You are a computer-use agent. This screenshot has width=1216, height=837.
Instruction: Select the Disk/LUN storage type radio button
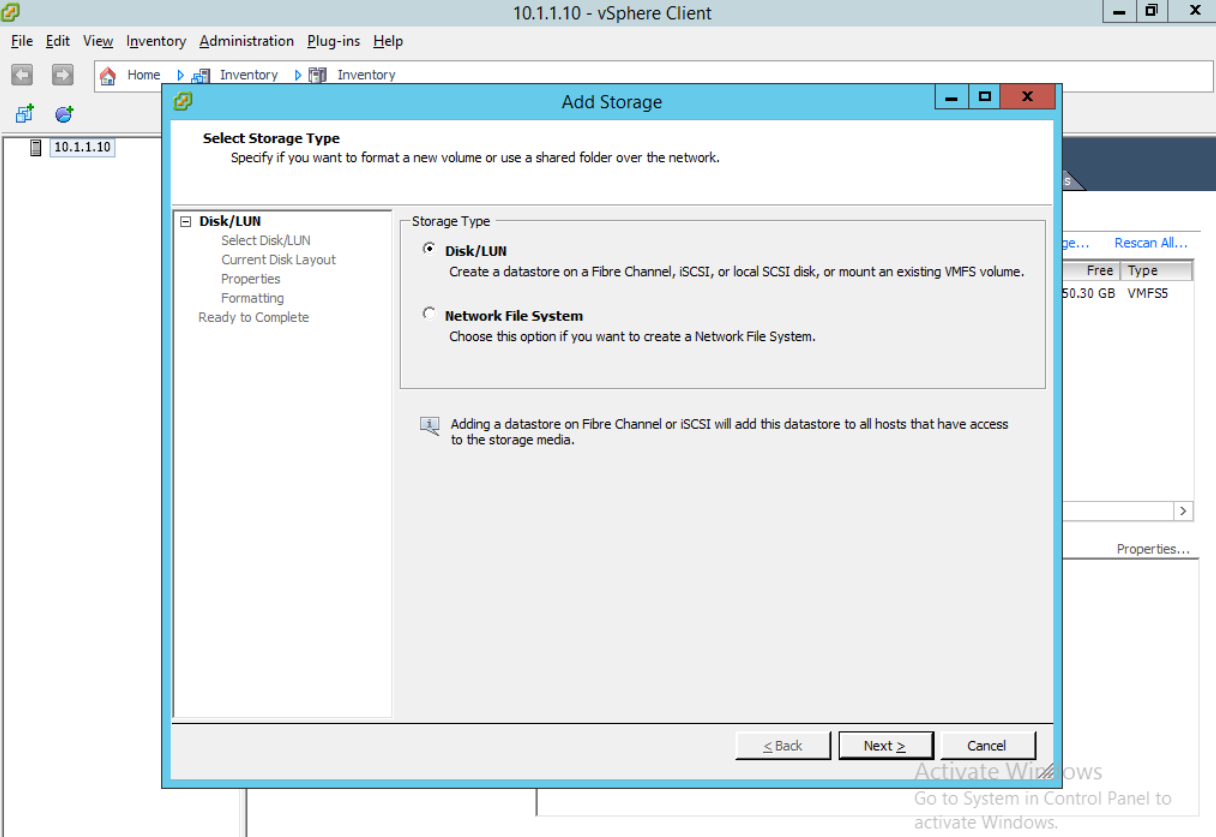(x=429, y=248)
